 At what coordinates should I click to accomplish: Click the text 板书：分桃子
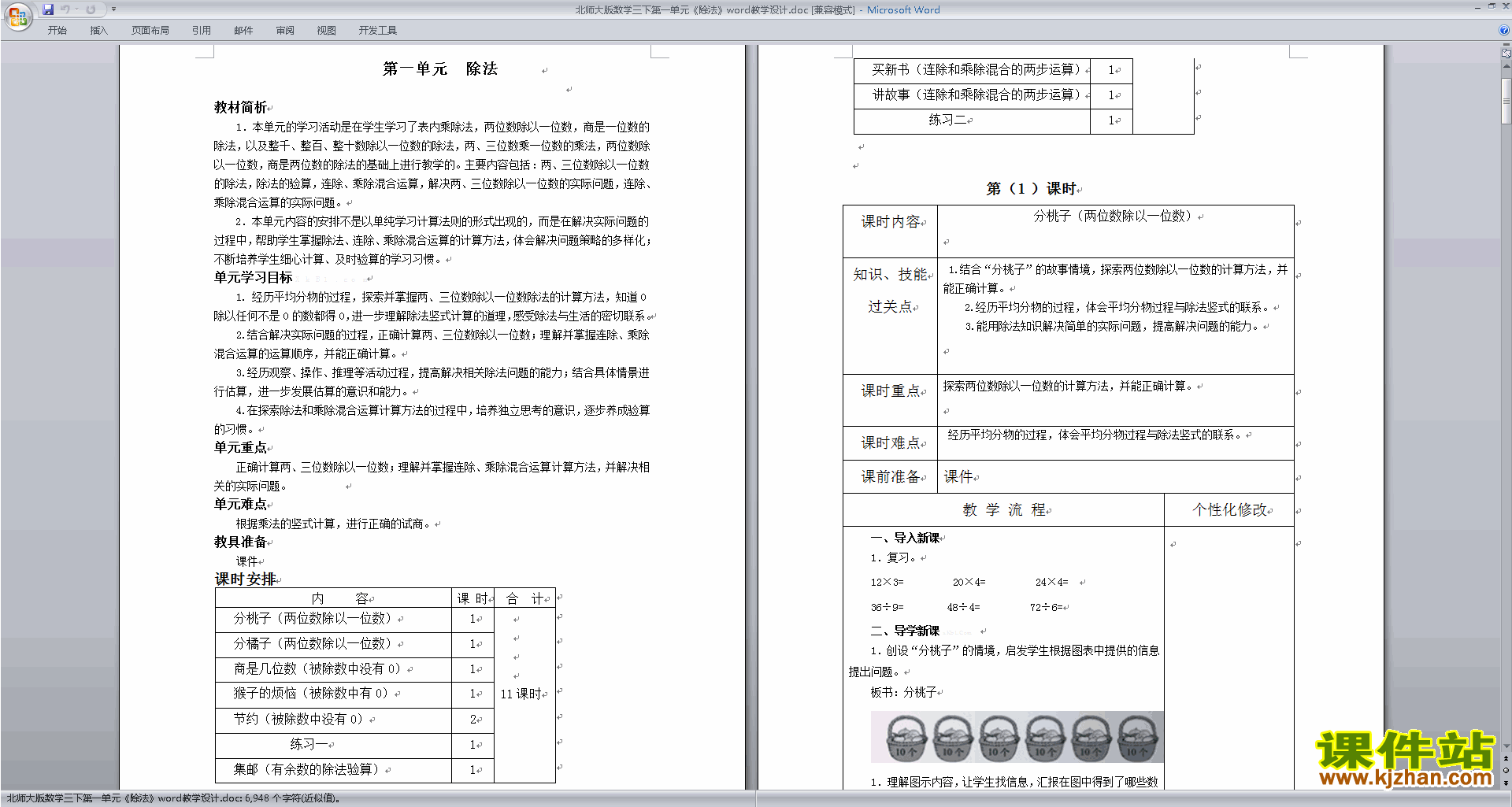[x=903, y=693]
